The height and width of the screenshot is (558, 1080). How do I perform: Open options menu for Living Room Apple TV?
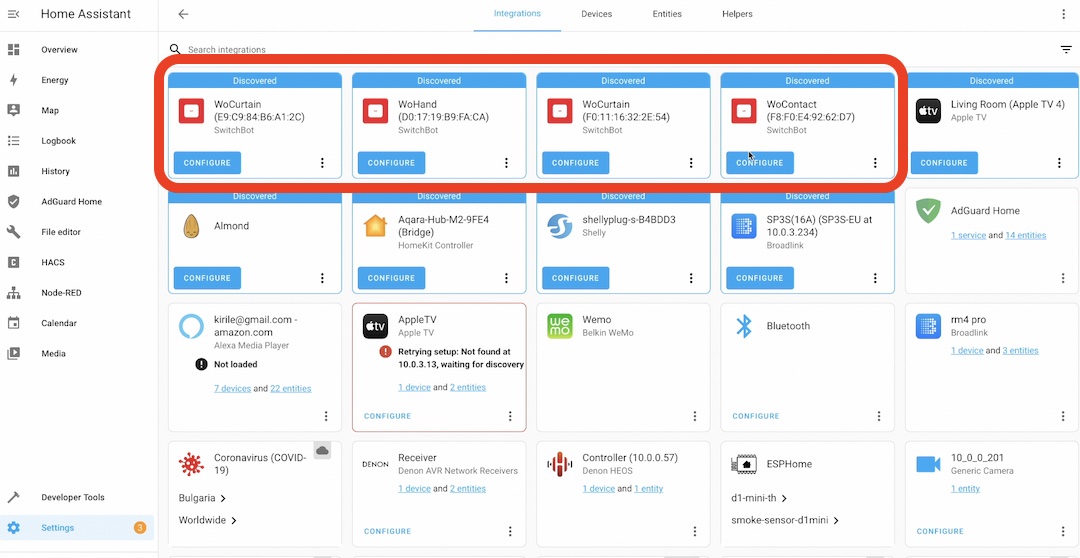click(x=1059, y=163)
